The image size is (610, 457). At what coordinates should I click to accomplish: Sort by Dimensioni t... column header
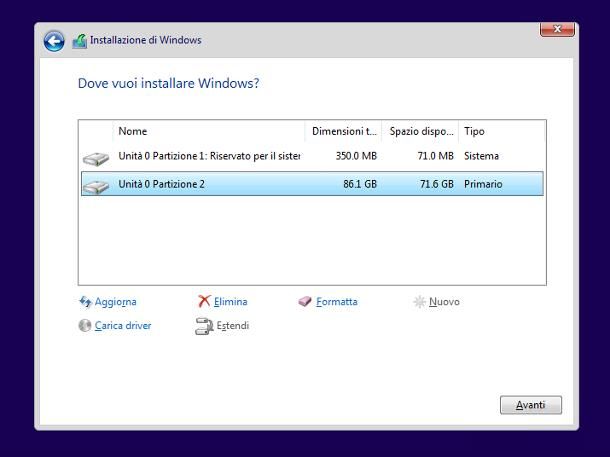point(344,131)
